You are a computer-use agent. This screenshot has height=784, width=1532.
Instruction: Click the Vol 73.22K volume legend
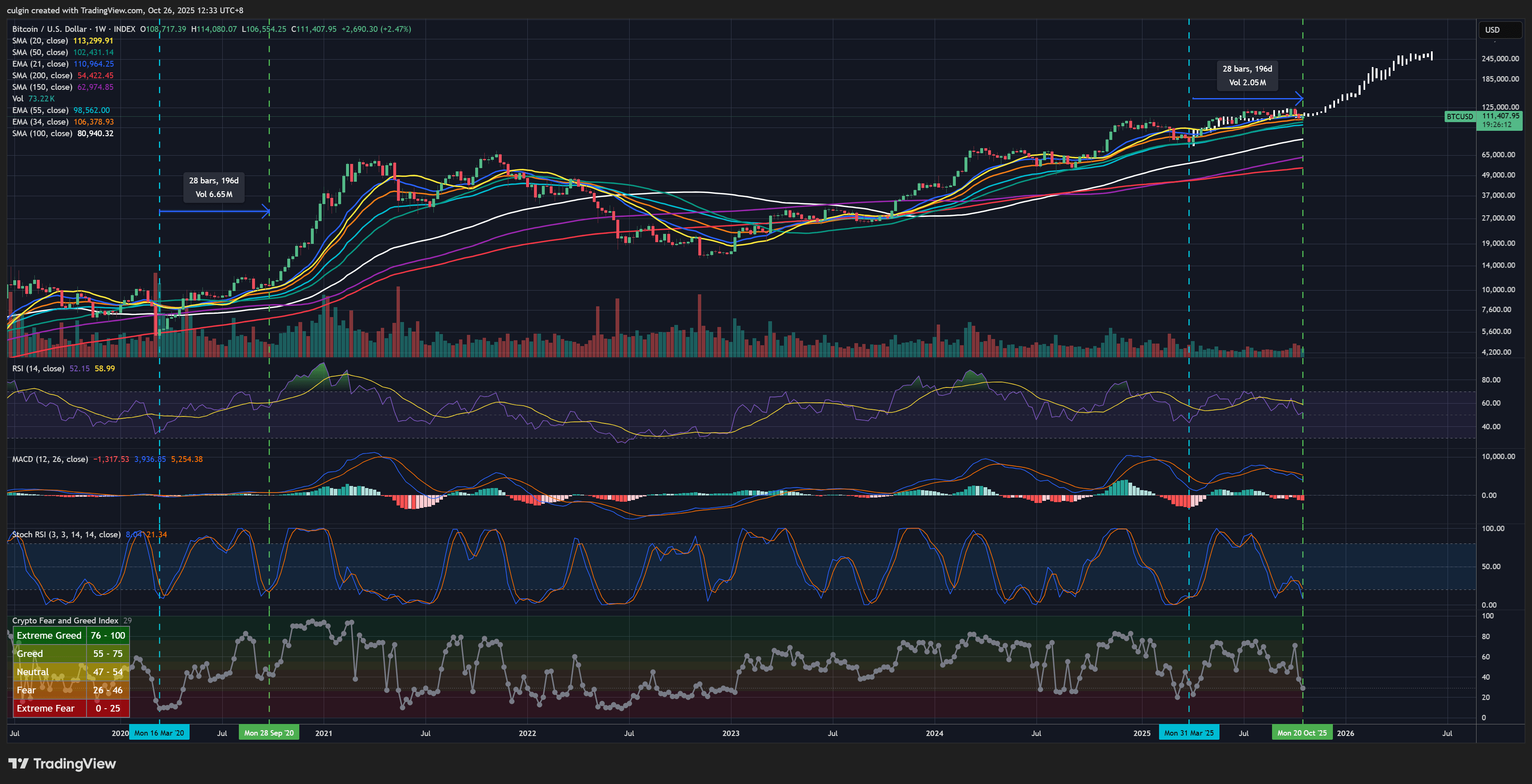coord(33,99)
